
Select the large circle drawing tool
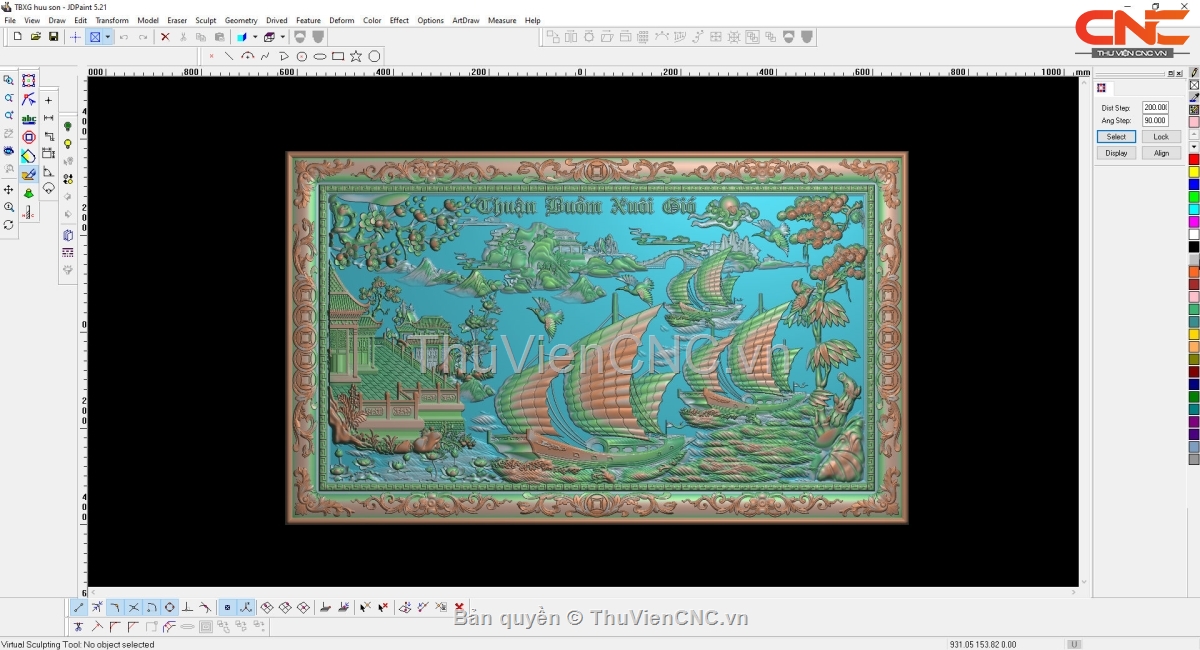pyautogui.click(x=374, y=56)
